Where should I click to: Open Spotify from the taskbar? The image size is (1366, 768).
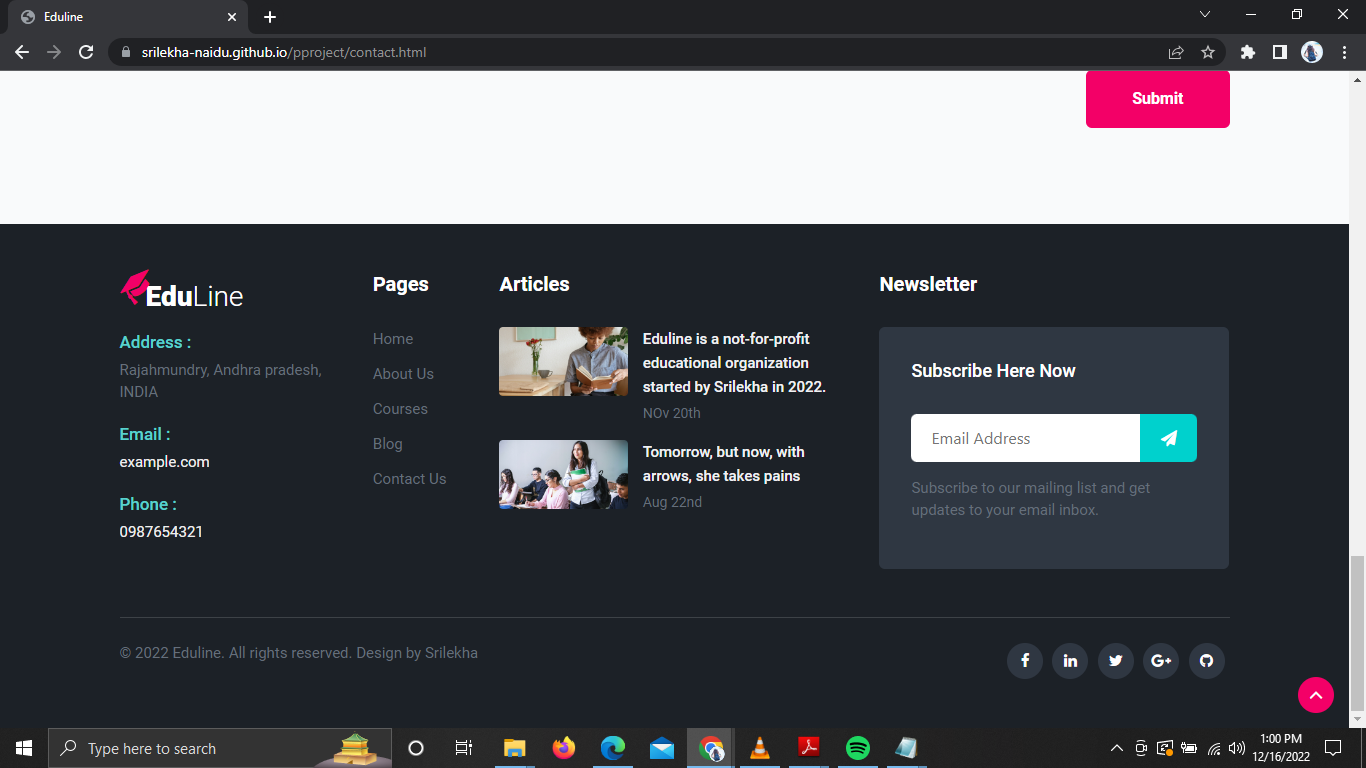(x=857, y=747)
